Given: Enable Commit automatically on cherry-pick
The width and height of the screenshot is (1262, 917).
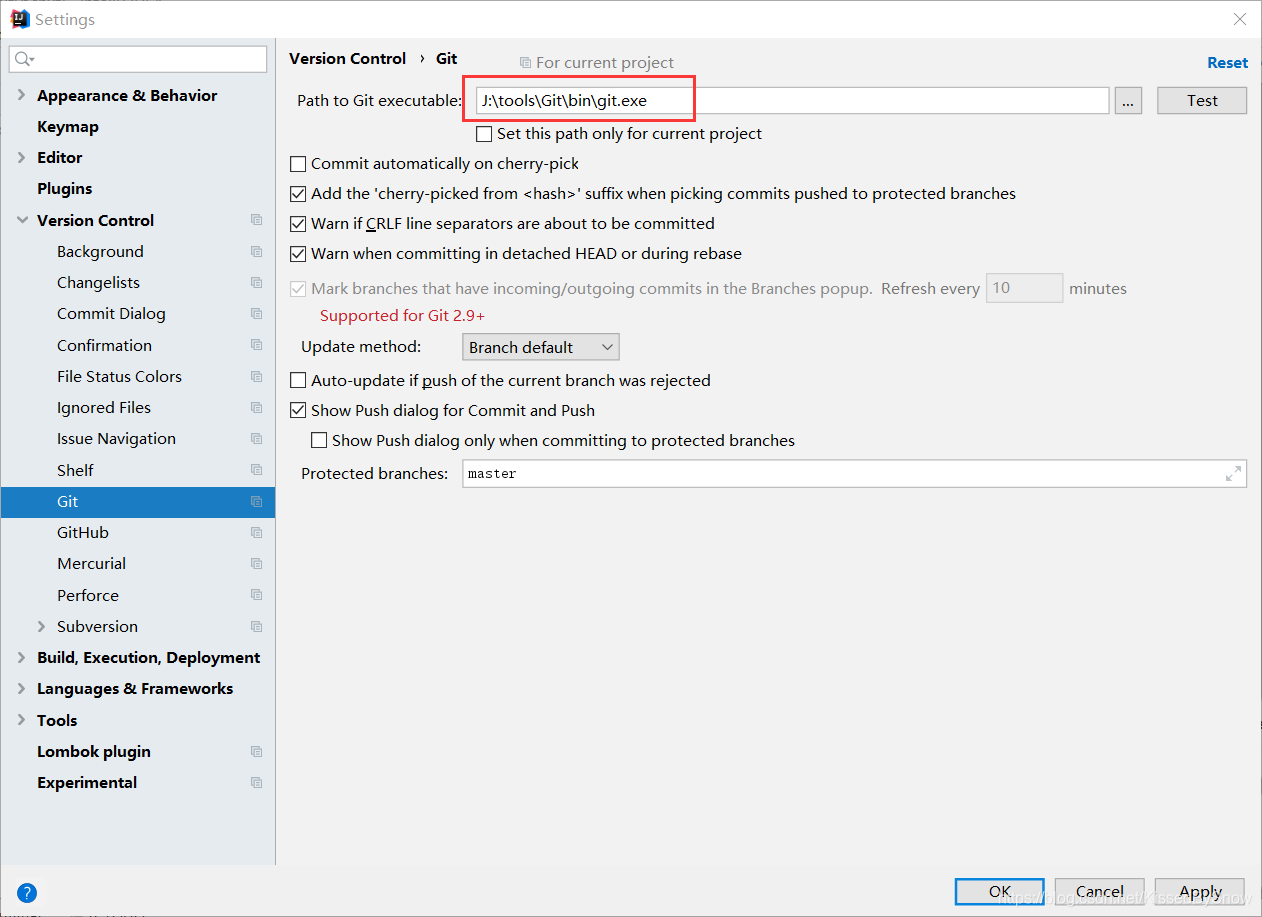Looking at the screenshot, I should tap(298, 163).
